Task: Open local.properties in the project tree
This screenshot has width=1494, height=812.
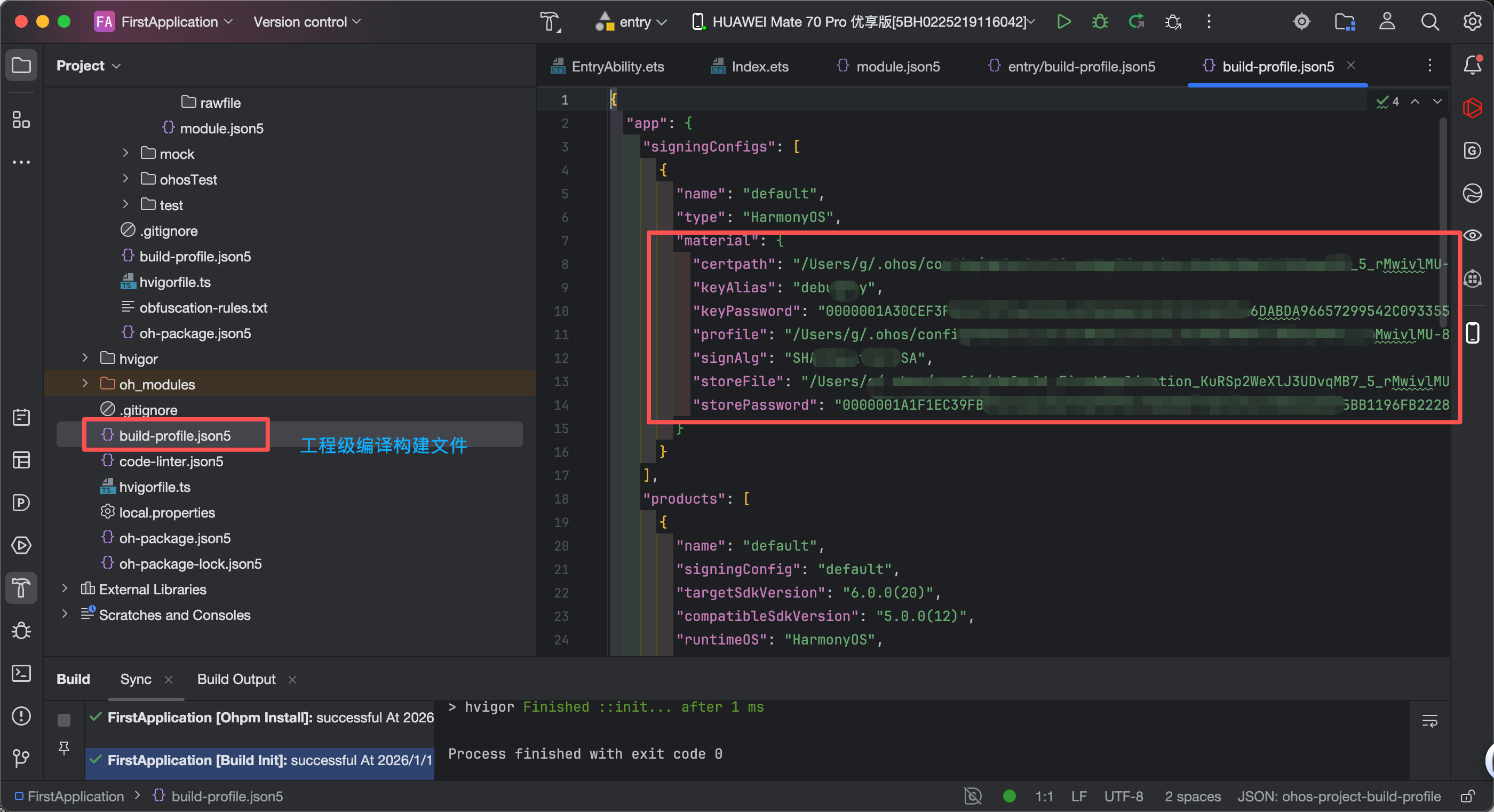Action: click(167, 513)
